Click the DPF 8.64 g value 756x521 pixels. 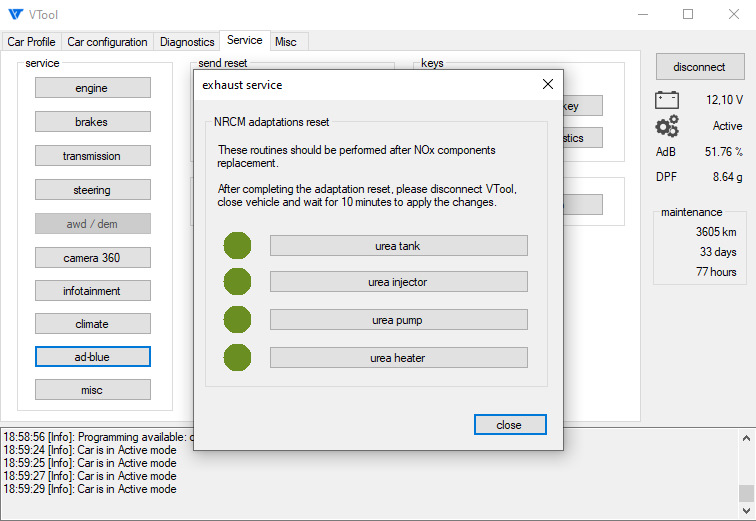(727, 177)
